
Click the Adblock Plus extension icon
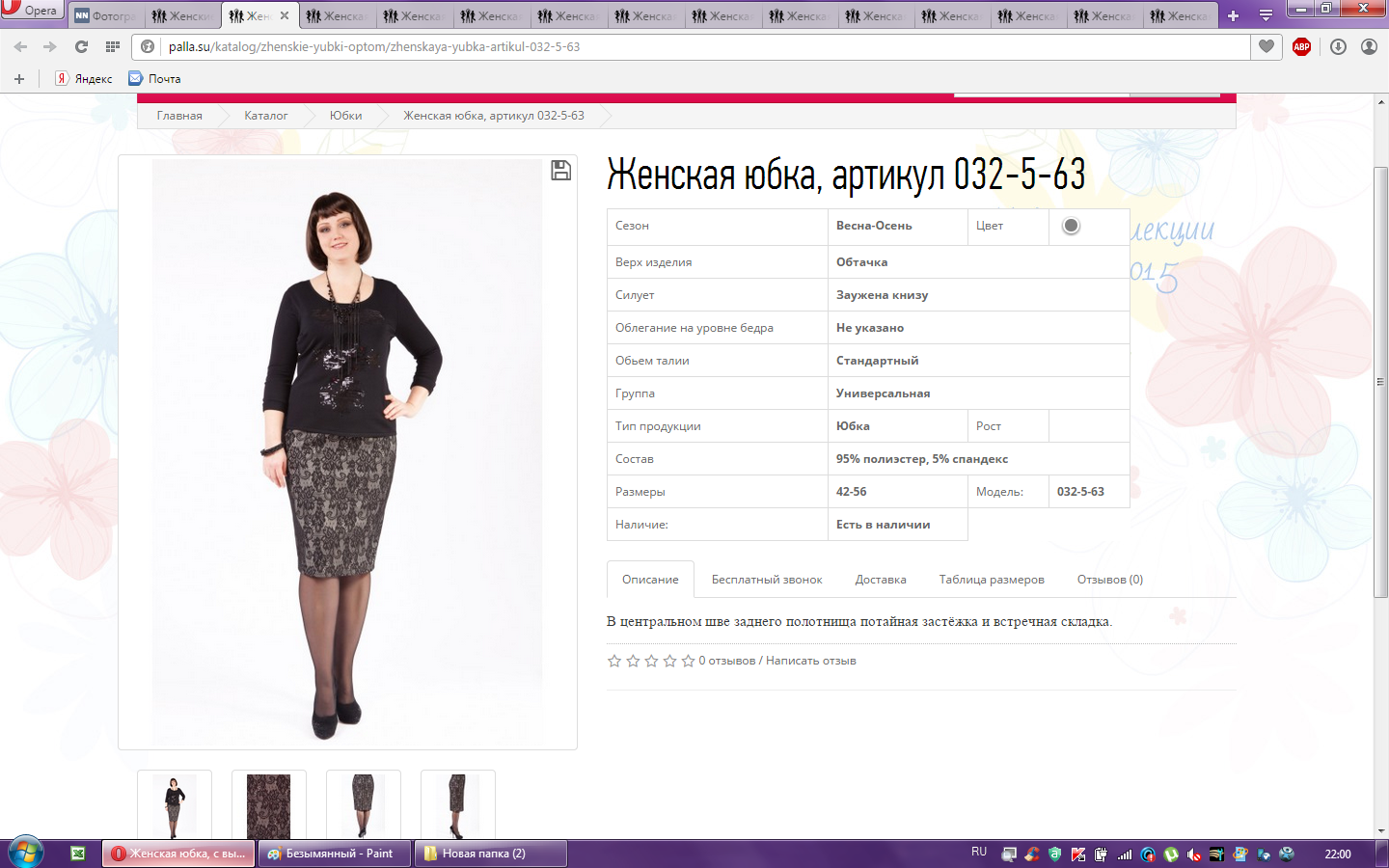pos(1301,46)
